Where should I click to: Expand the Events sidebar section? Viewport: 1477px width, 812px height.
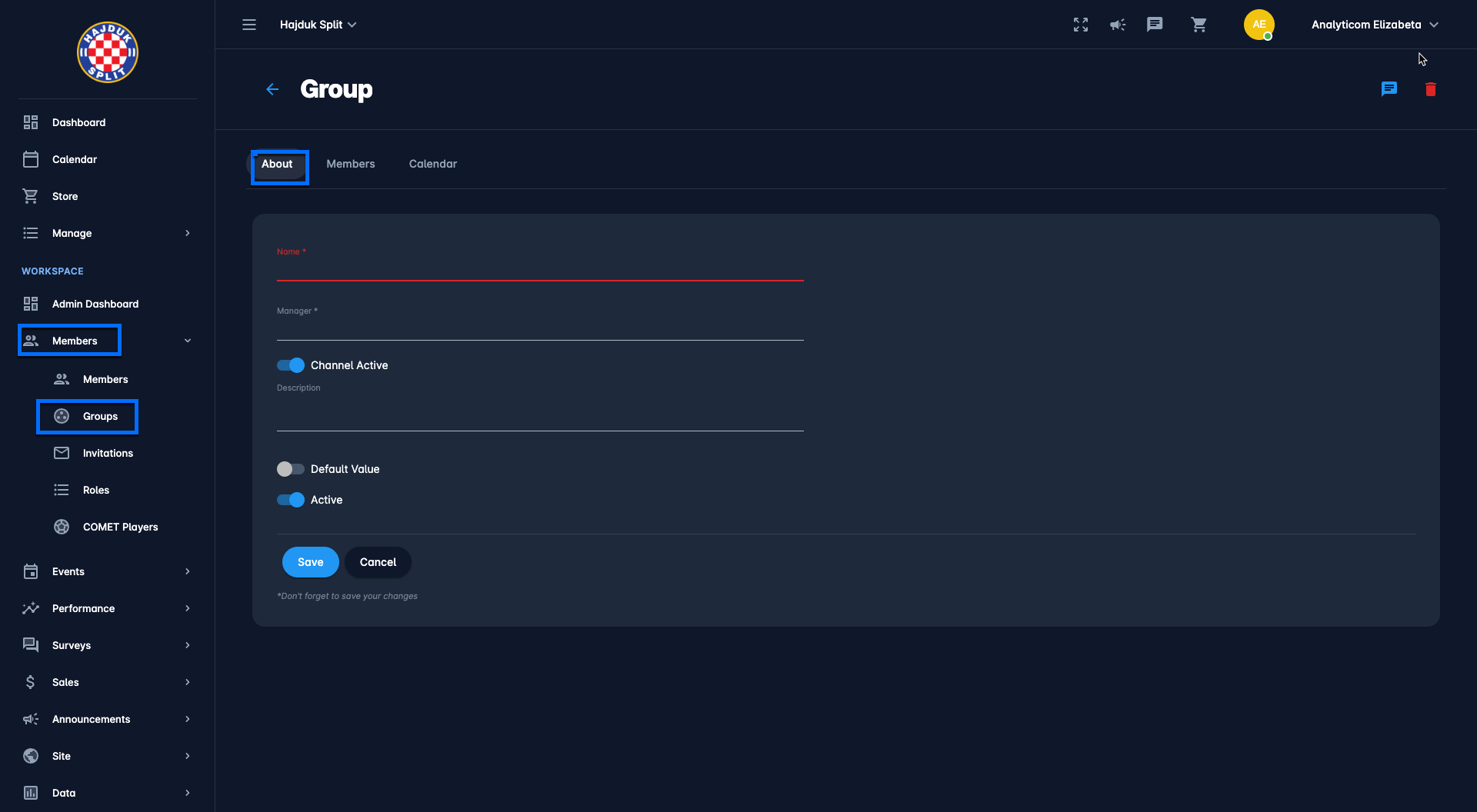tap(107, 571)
